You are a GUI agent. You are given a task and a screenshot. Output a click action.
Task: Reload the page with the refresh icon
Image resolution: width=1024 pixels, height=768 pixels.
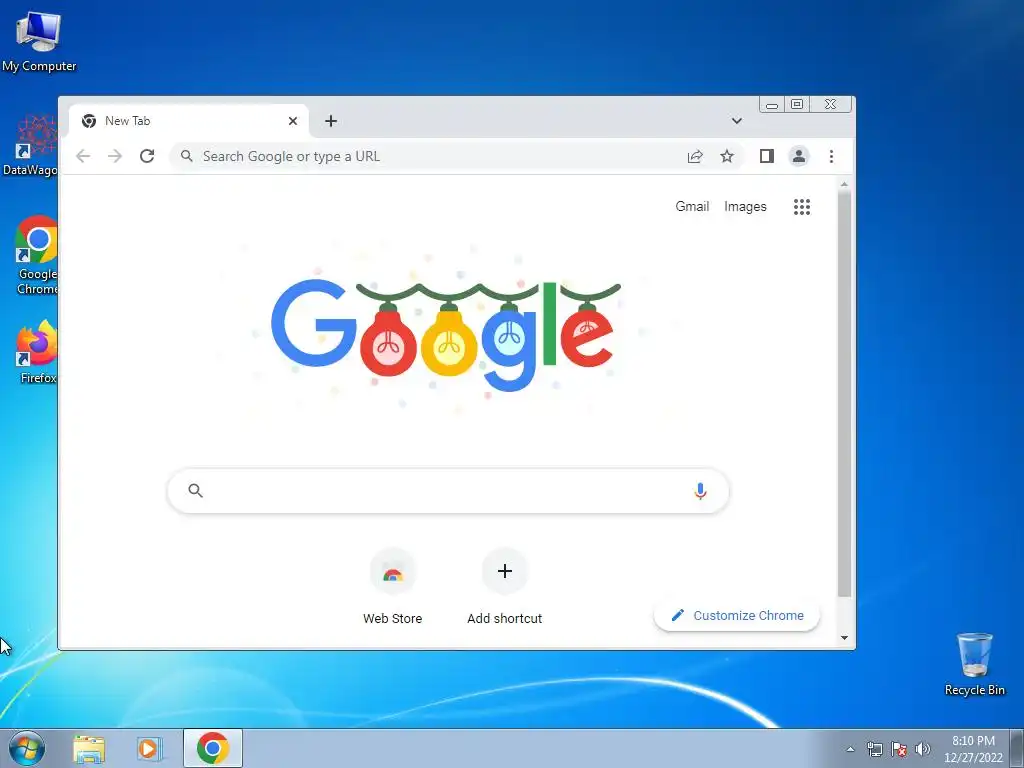(147, 156)
